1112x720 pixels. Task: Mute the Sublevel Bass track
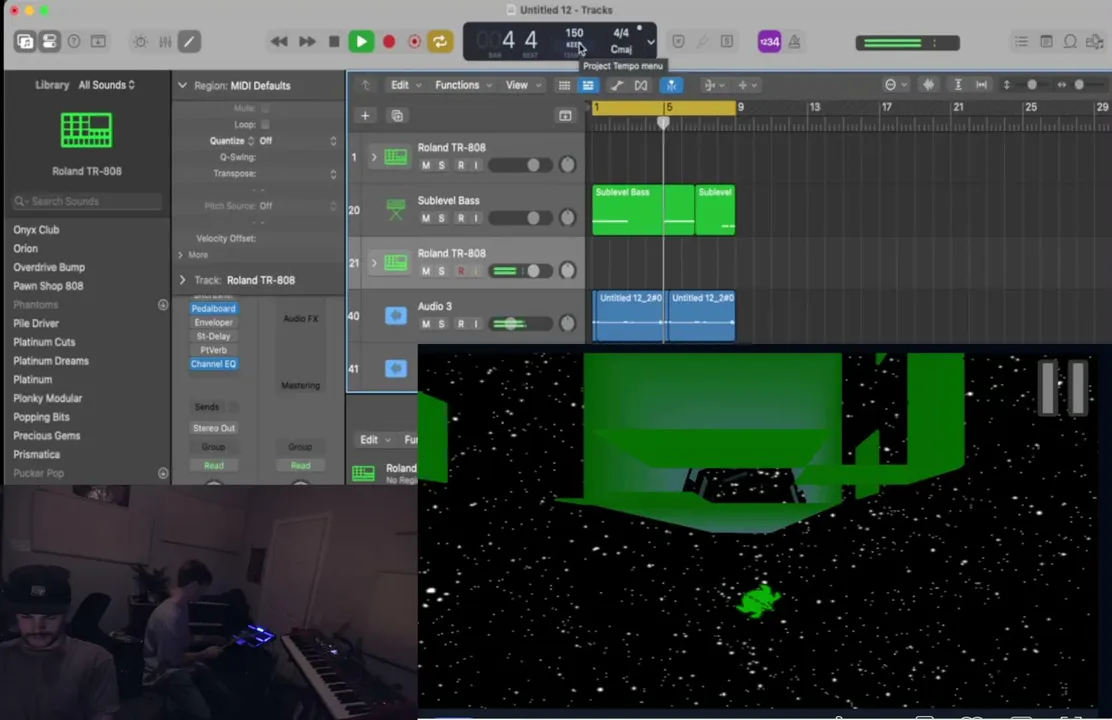pyautogui.click(x=426, y=218)
